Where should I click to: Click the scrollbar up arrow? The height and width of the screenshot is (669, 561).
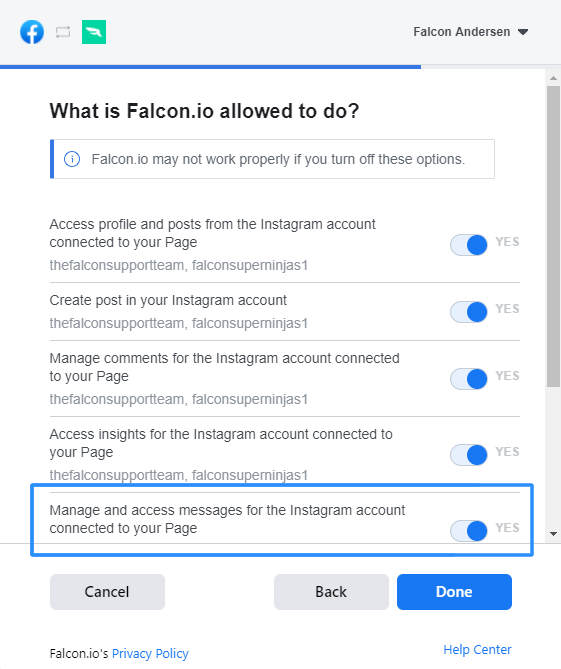point(553,78)
